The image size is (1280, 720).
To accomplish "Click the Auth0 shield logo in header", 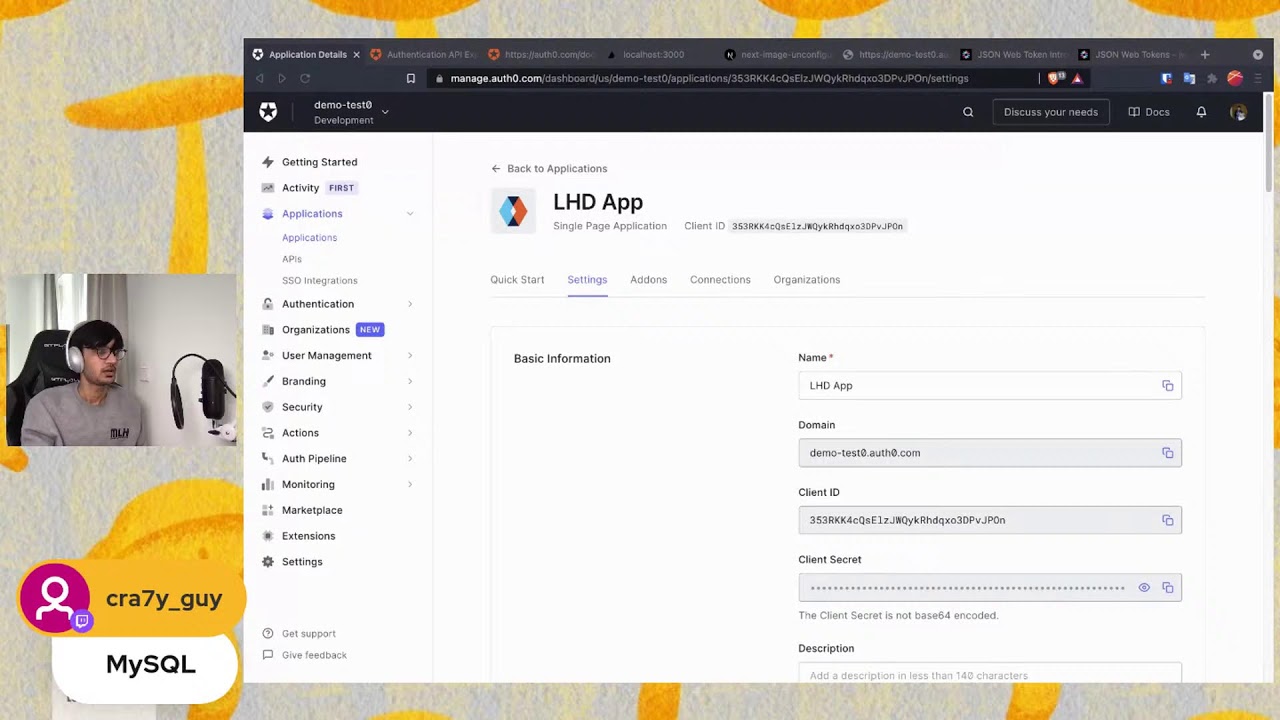I will coord(268,112).
